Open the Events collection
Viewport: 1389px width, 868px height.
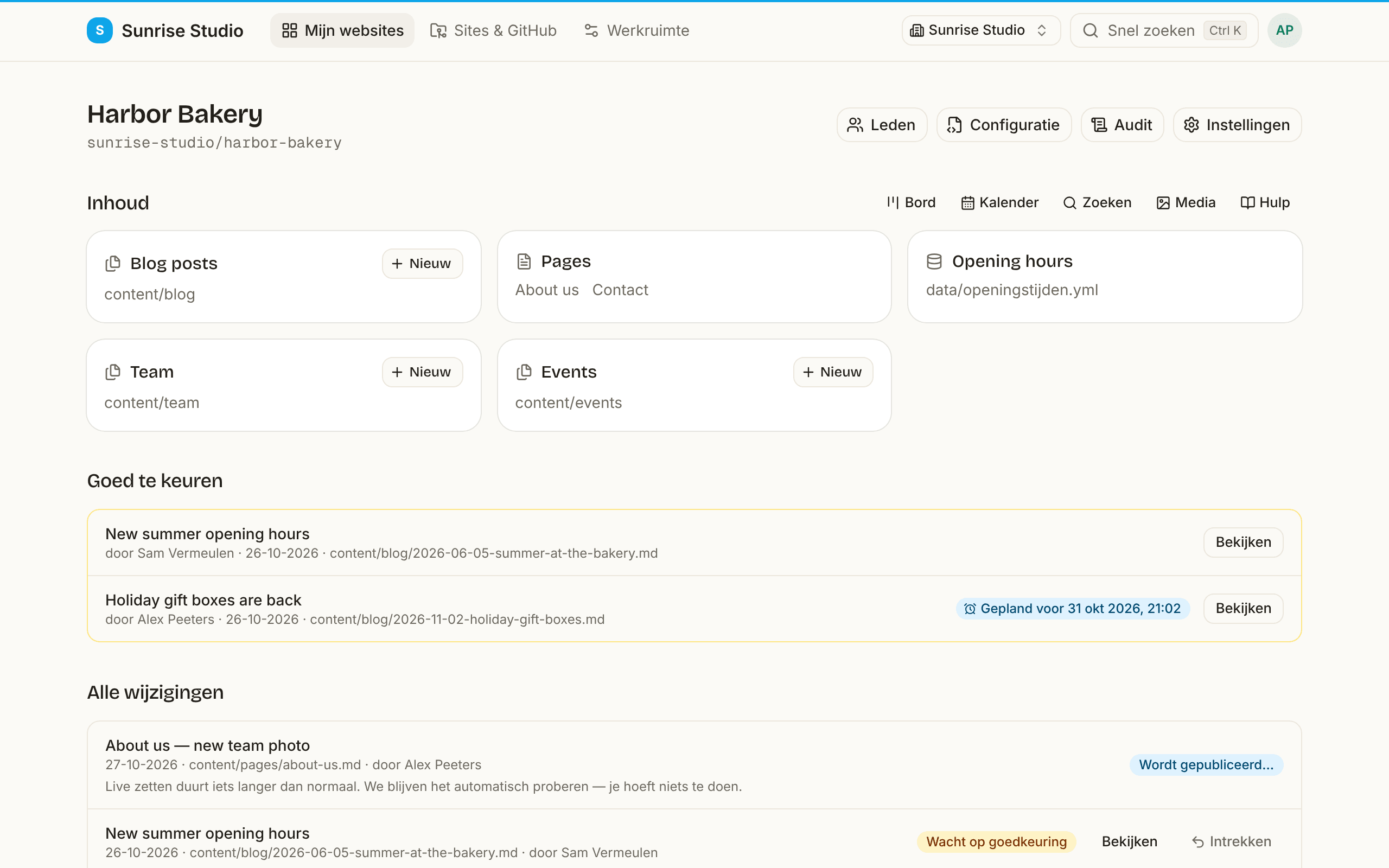tap(694, 385)
